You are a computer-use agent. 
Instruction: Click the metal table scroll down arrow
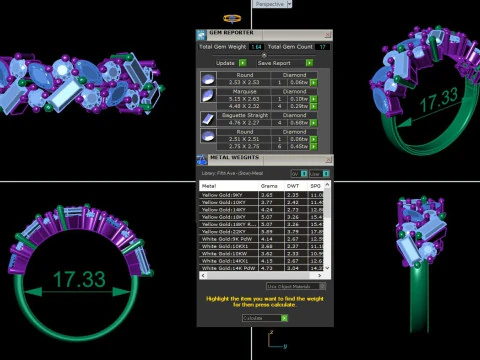[327, 268]
